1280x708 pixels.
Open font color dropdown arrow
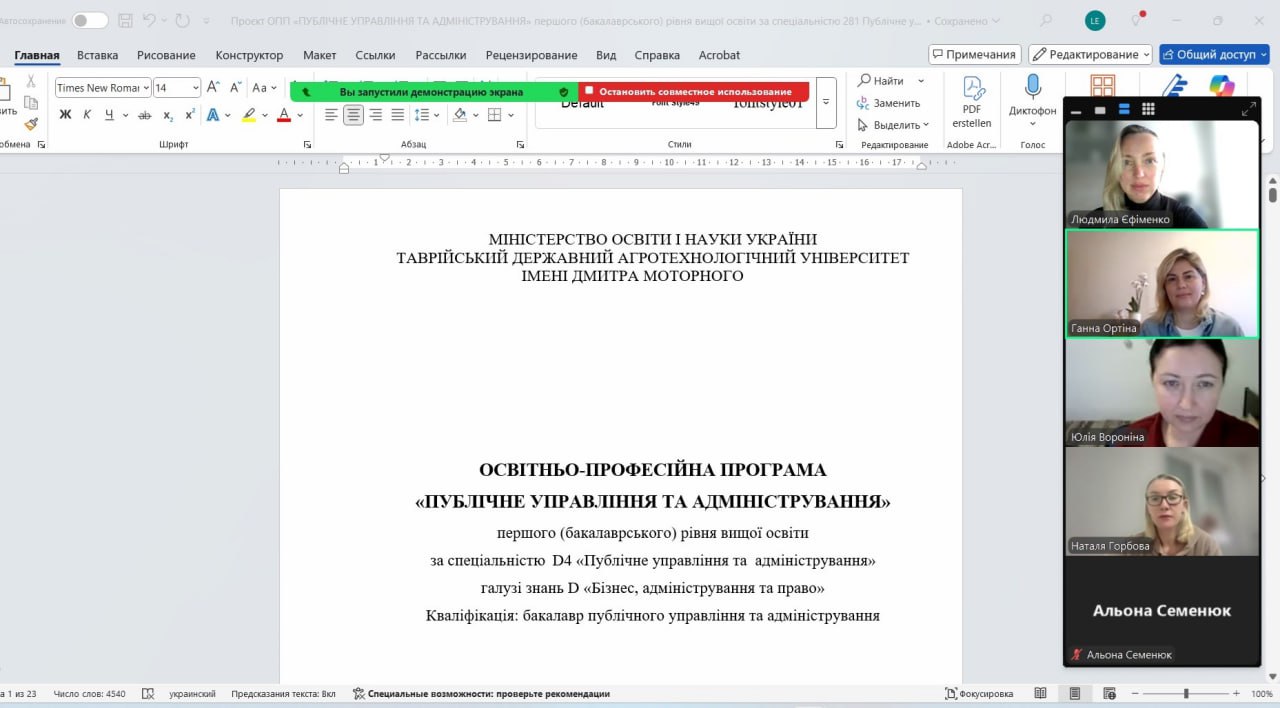301,115
